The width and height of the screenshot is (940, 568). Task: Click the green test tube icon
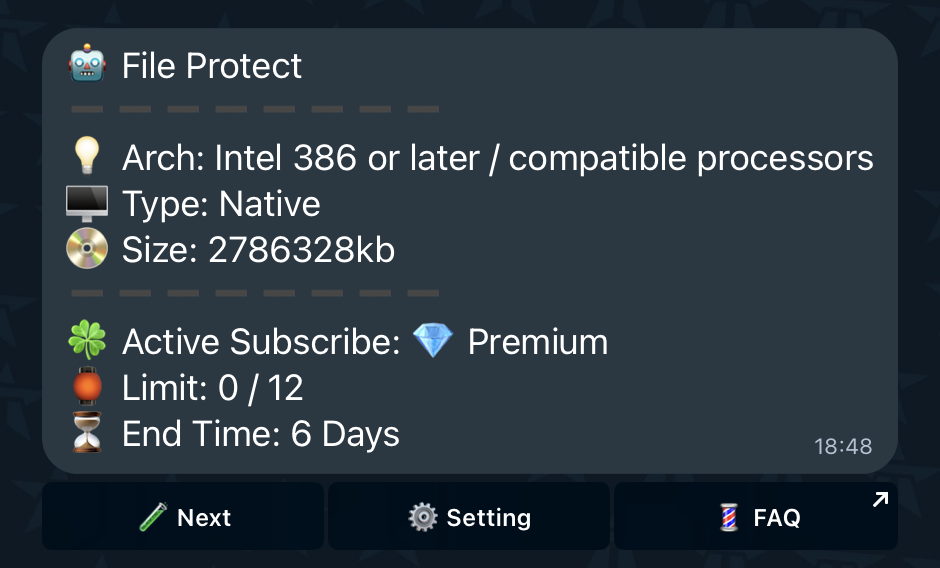153,516
